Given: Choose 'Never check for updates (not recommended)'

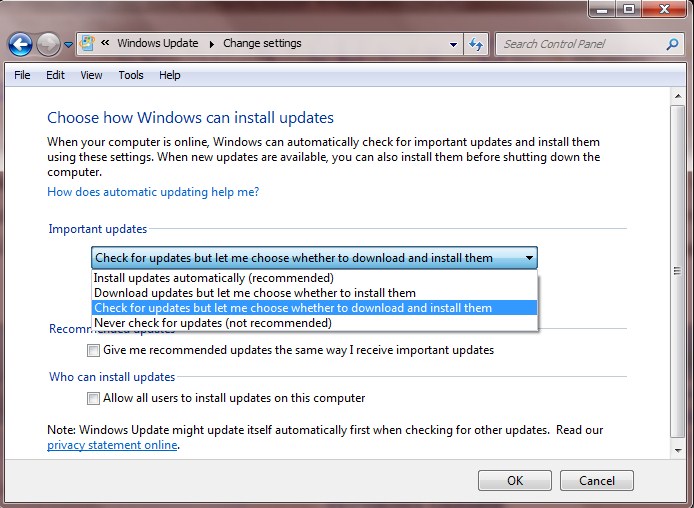Looking at the screenshot, I should tap(315, 323).
